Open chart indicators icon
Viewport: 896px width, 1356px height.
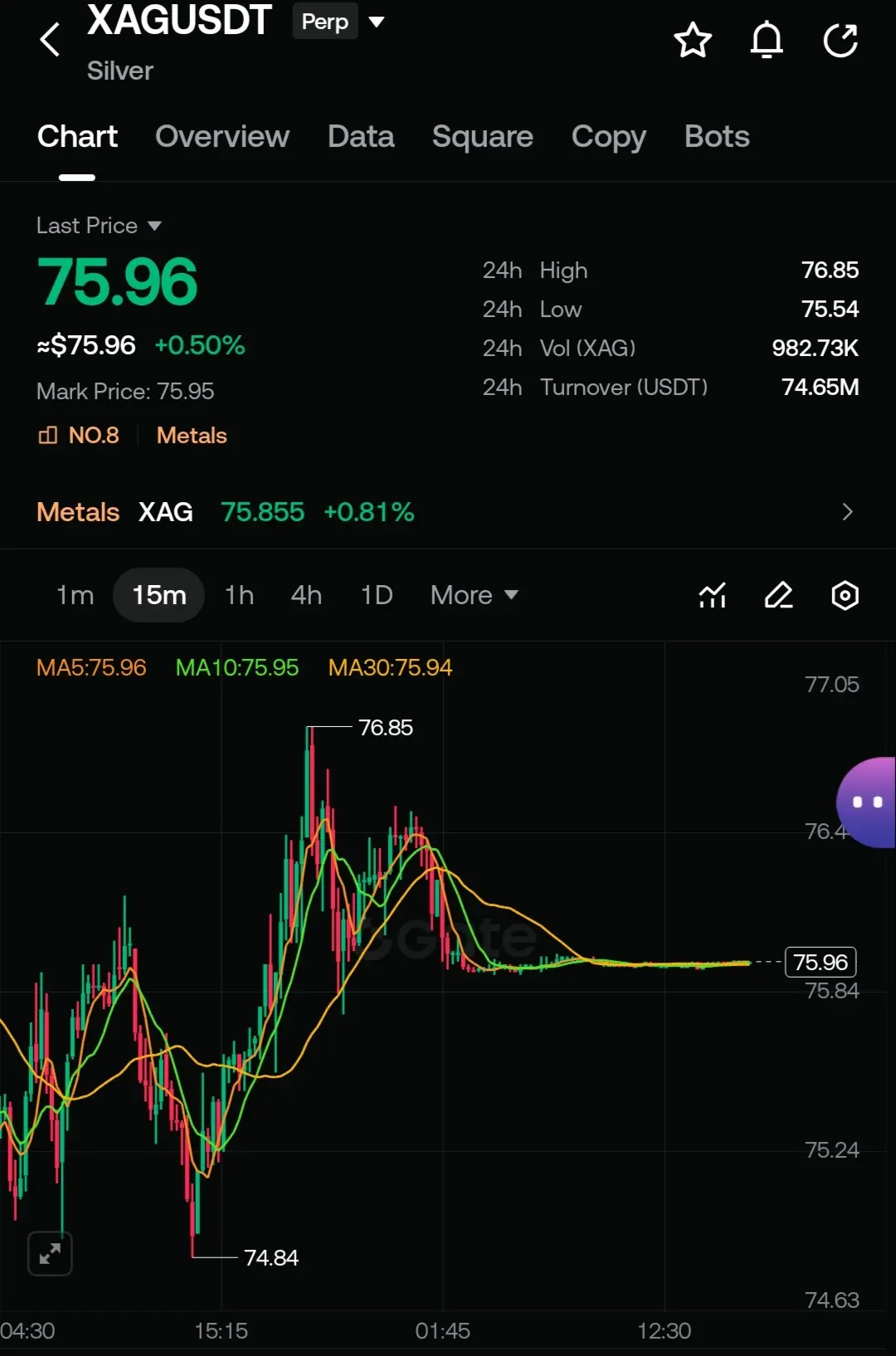[713, 595]
